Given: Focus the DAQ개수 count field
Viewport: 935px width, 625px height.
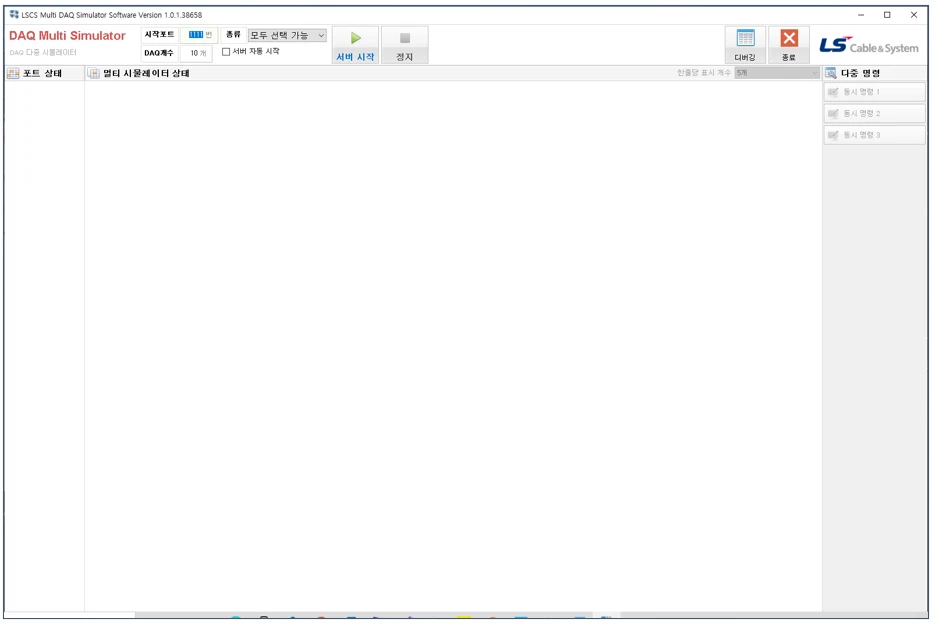Looking at the screenshot, I should pos(196,53).
